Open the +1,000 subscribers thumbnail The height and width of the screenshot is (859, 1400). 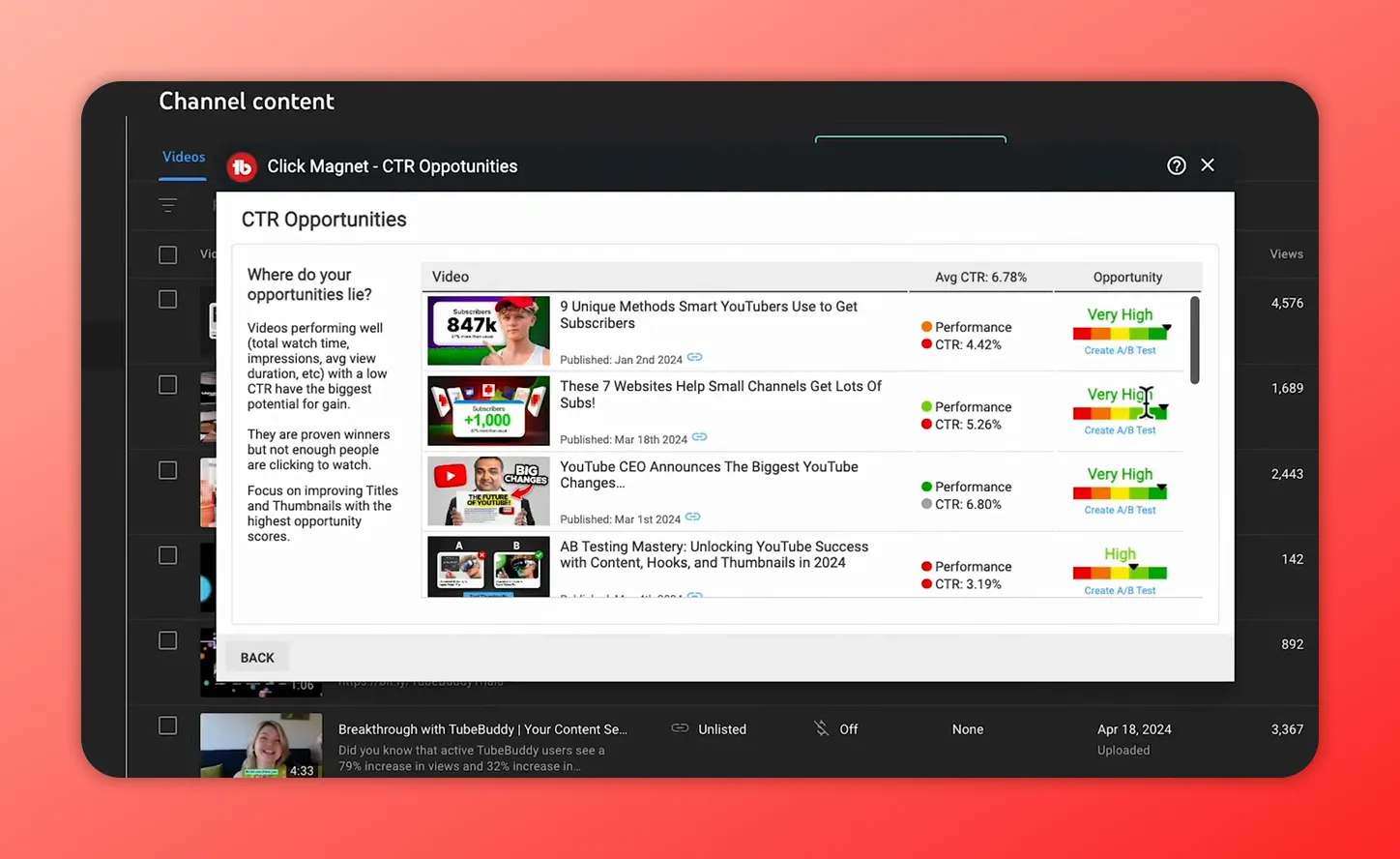tap(488, 411)
